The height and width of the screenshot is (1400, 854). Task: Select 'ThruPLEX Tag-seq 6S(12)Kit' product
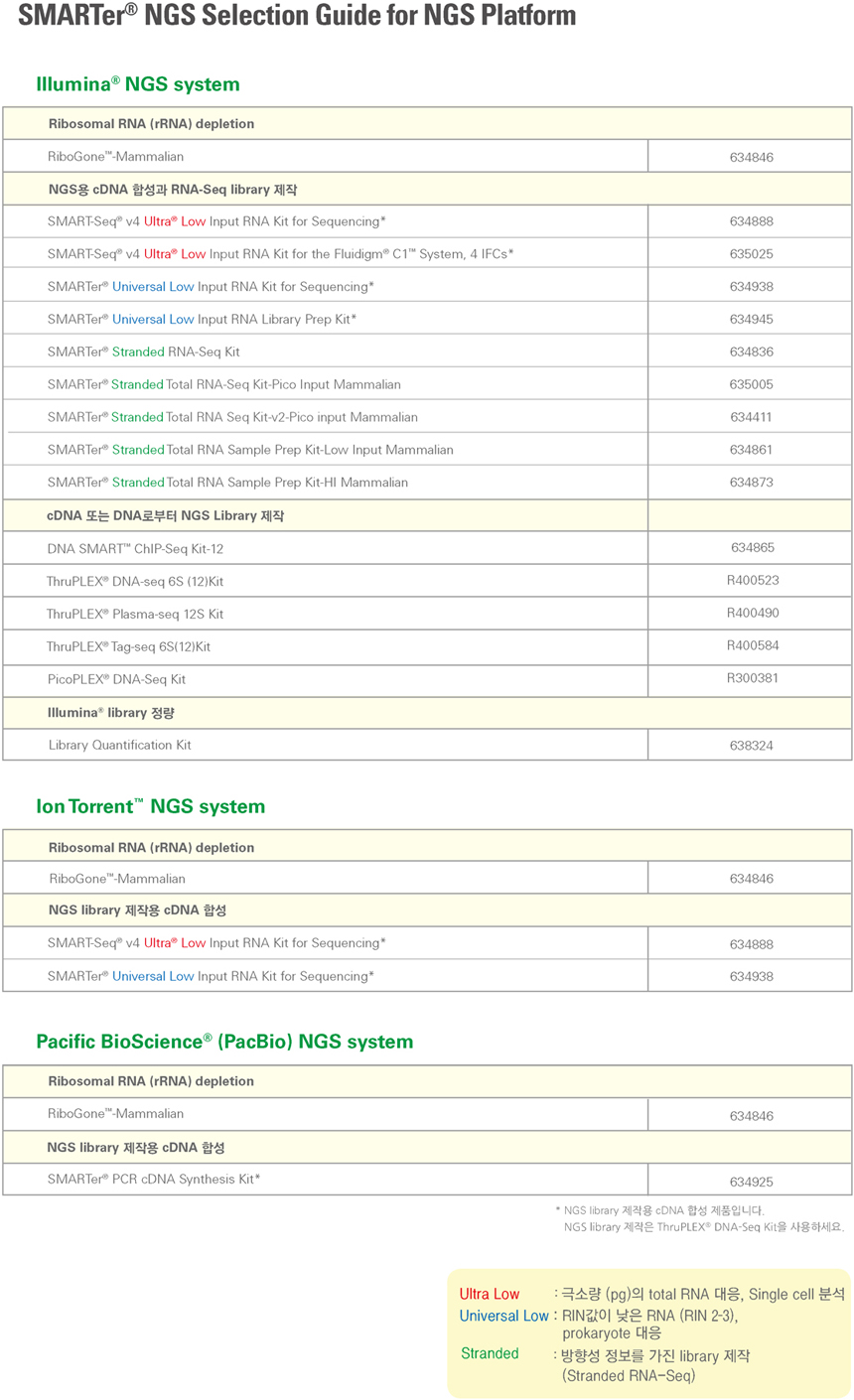[x=128, y=647]
